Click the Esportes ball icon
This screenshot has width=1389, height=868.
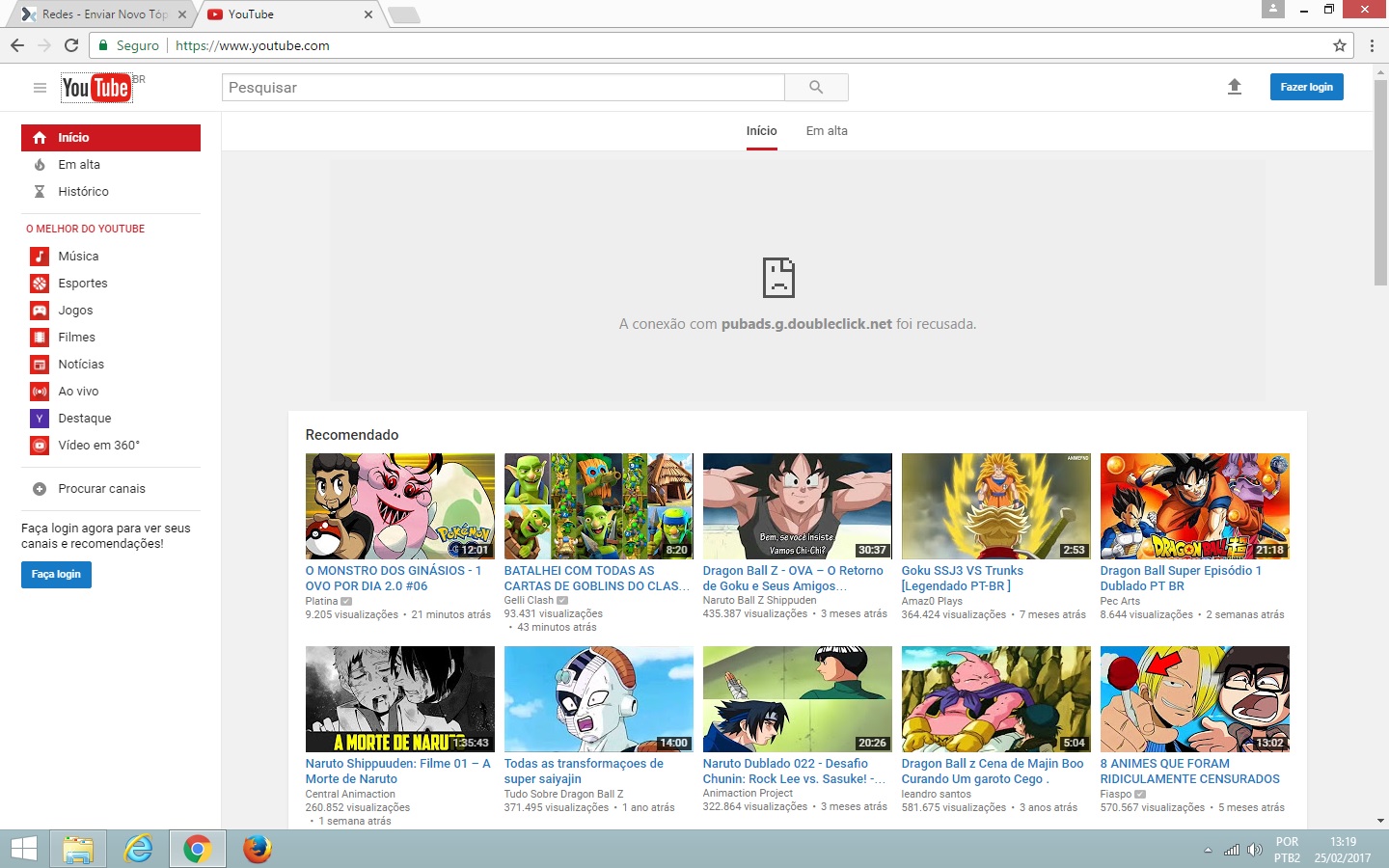40,284
